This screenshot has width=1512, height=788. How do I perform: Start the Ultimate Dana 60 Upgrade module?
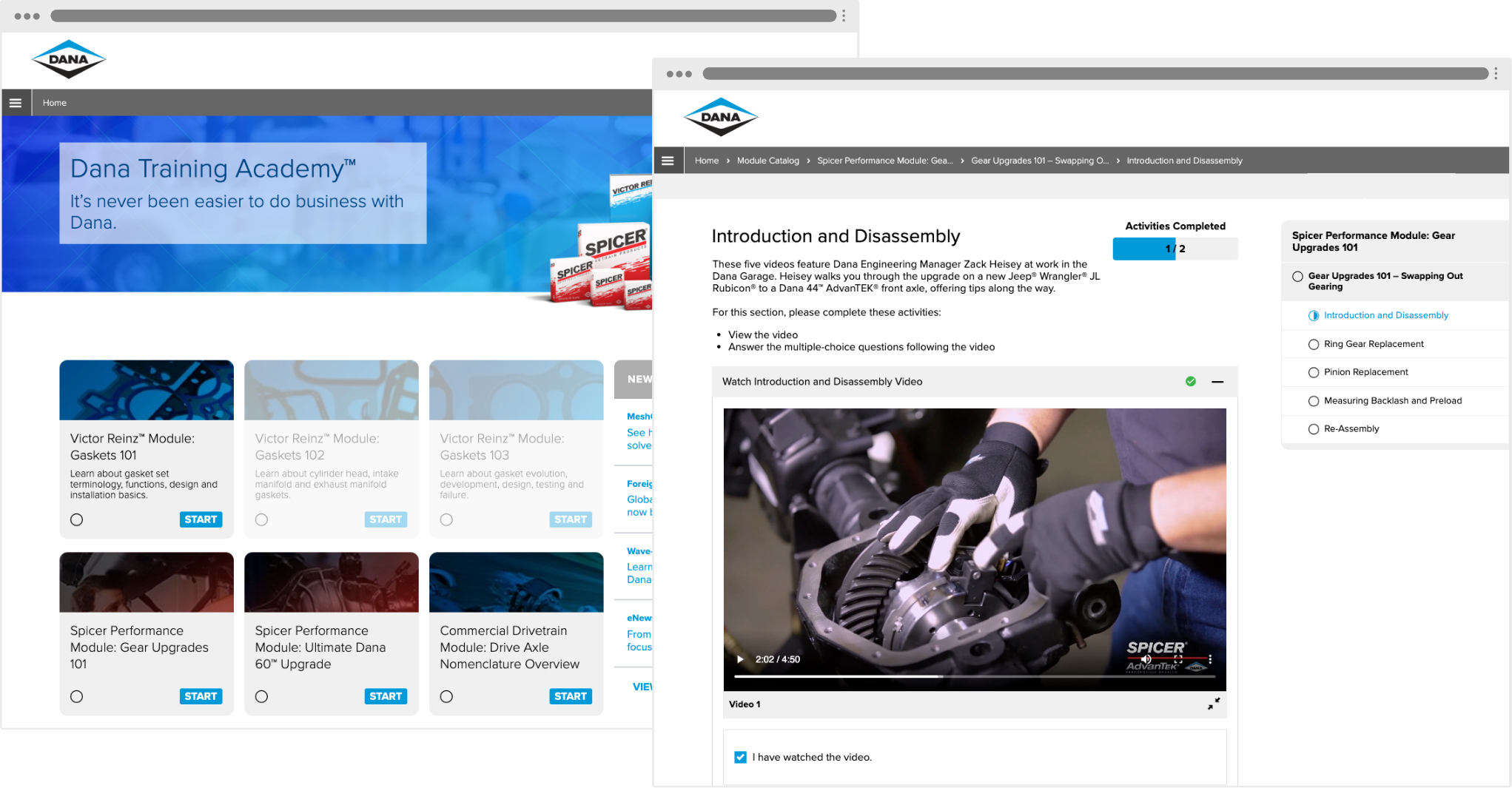click(x=386, y=696)
